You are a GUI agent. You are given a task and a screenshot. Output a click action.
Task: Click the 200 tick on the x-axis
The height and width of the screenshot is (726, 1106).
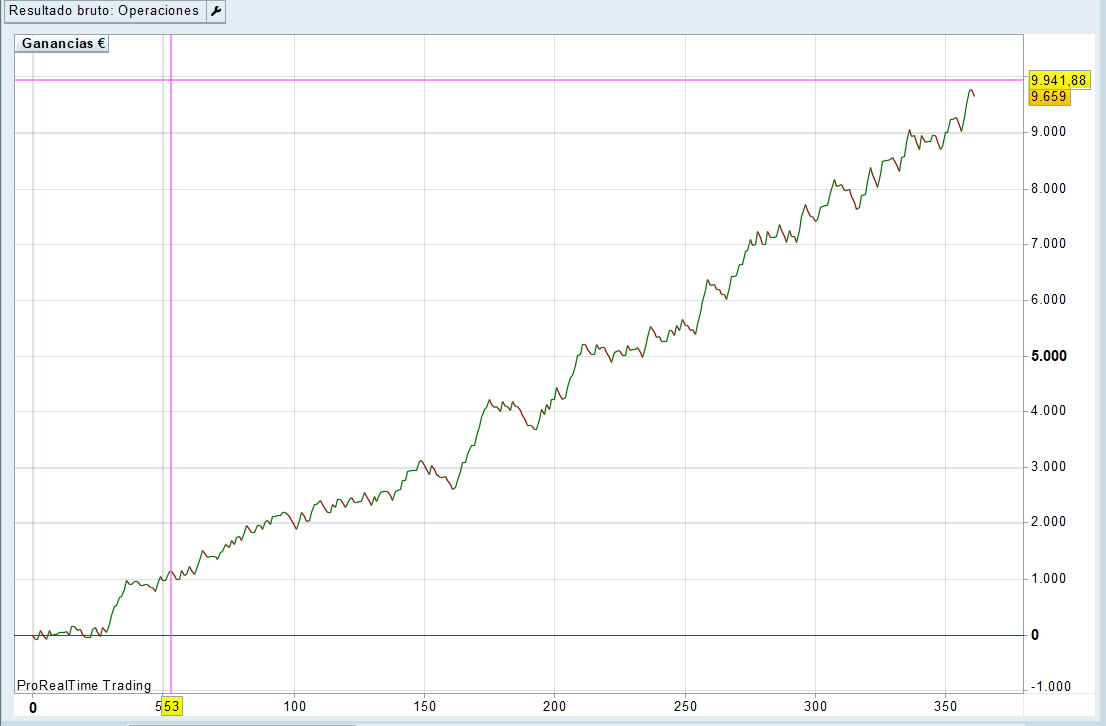pyautogui.click(x=555, y=706)
